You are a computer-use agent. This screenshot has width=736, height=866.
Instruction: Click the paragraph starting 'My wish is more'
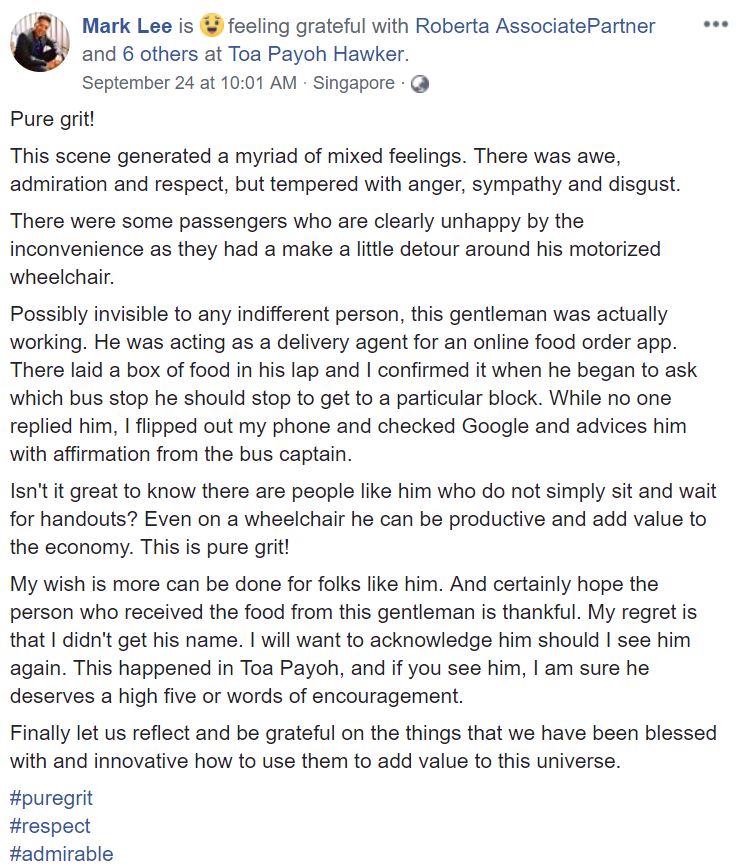[350, 640]
